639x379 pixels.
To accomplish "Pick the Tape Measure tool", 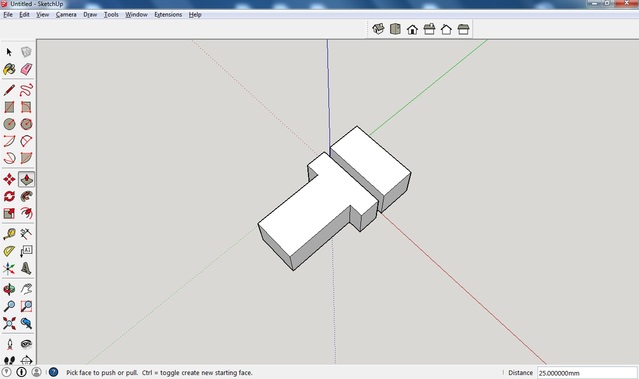I will pyautogui.click(x=9, y=234).
